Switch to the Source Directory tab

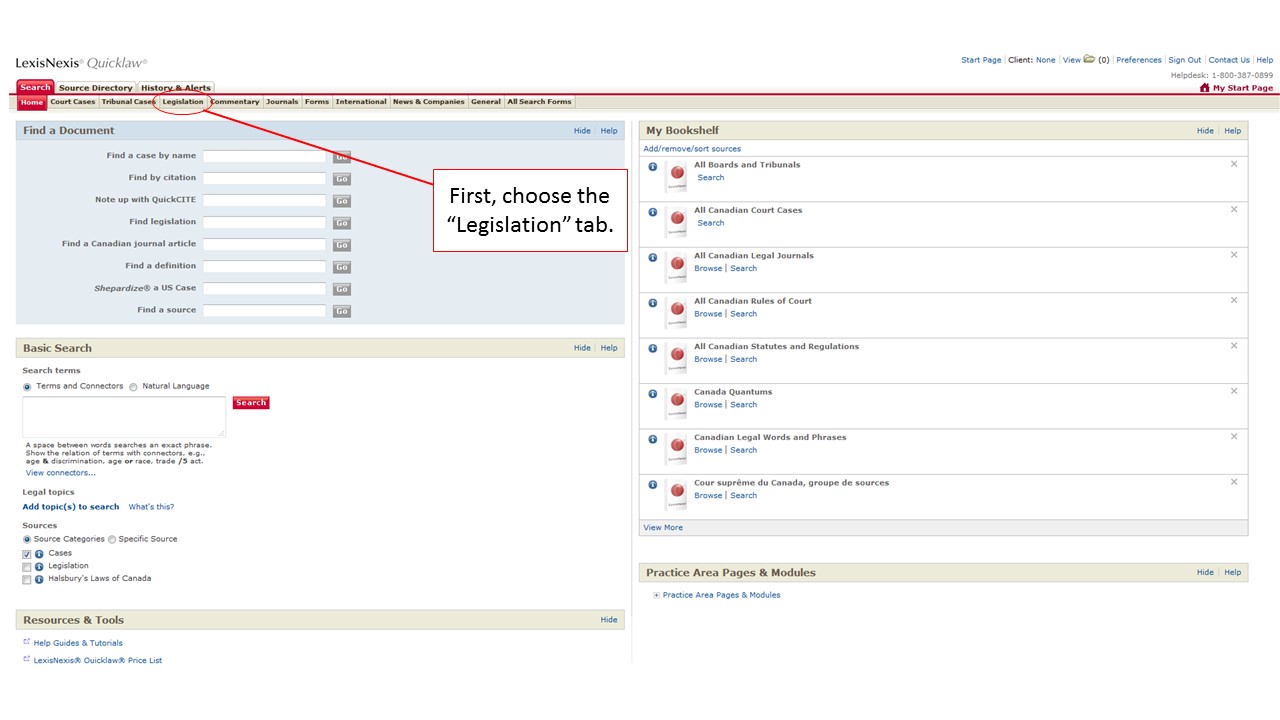point(96,88)
